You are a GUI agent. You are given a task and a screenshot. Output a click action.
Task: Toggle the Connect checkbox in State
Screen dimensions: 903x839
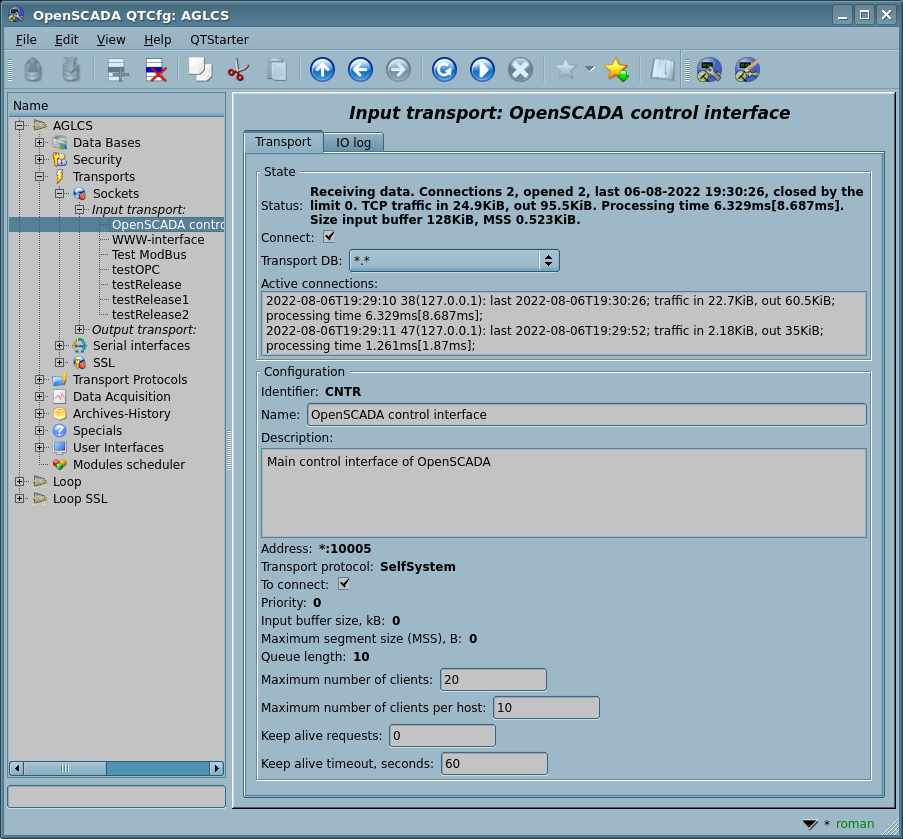pos(329,237)
